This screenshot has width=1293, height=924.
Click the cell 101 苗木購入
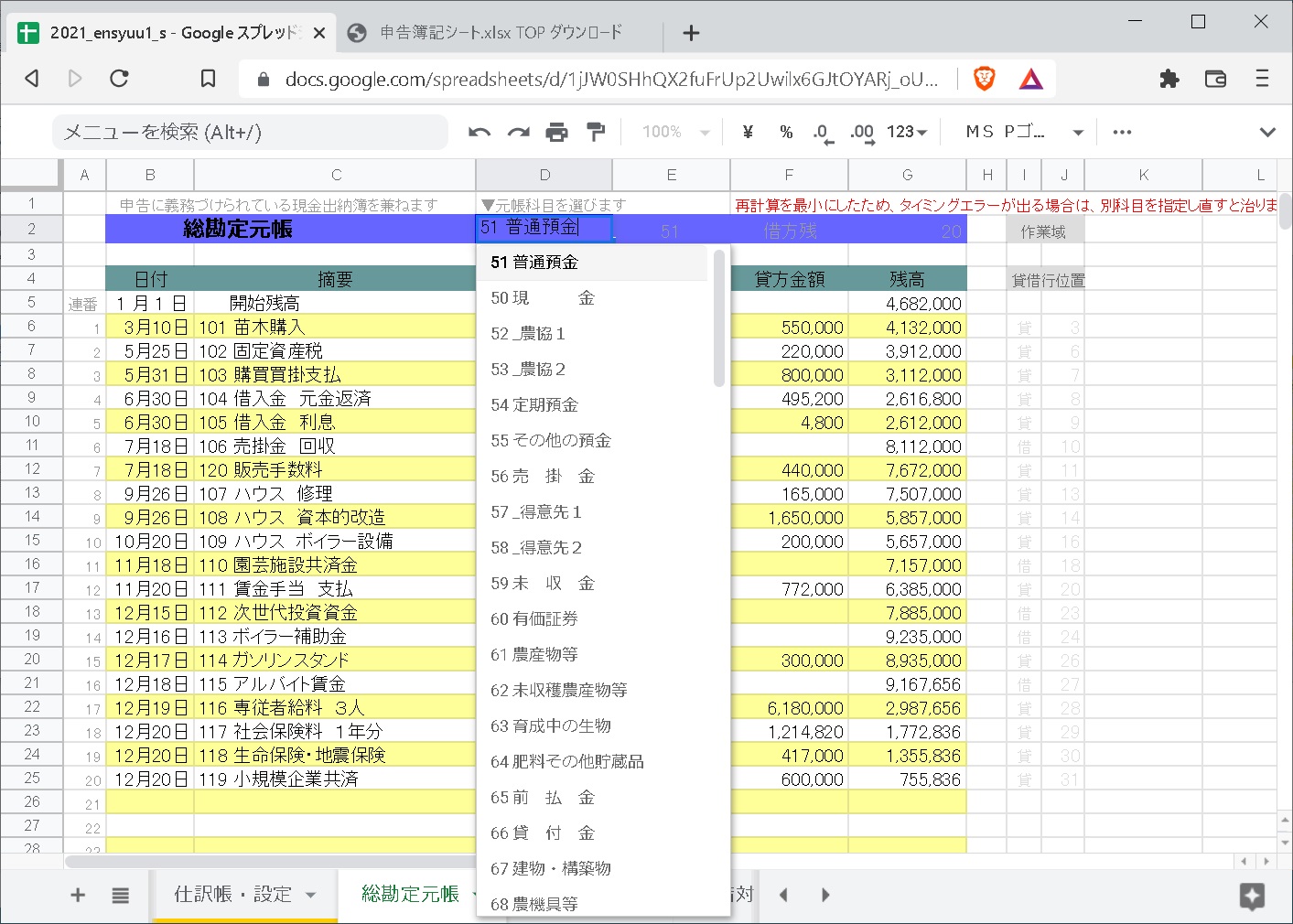tap(335, 328)
